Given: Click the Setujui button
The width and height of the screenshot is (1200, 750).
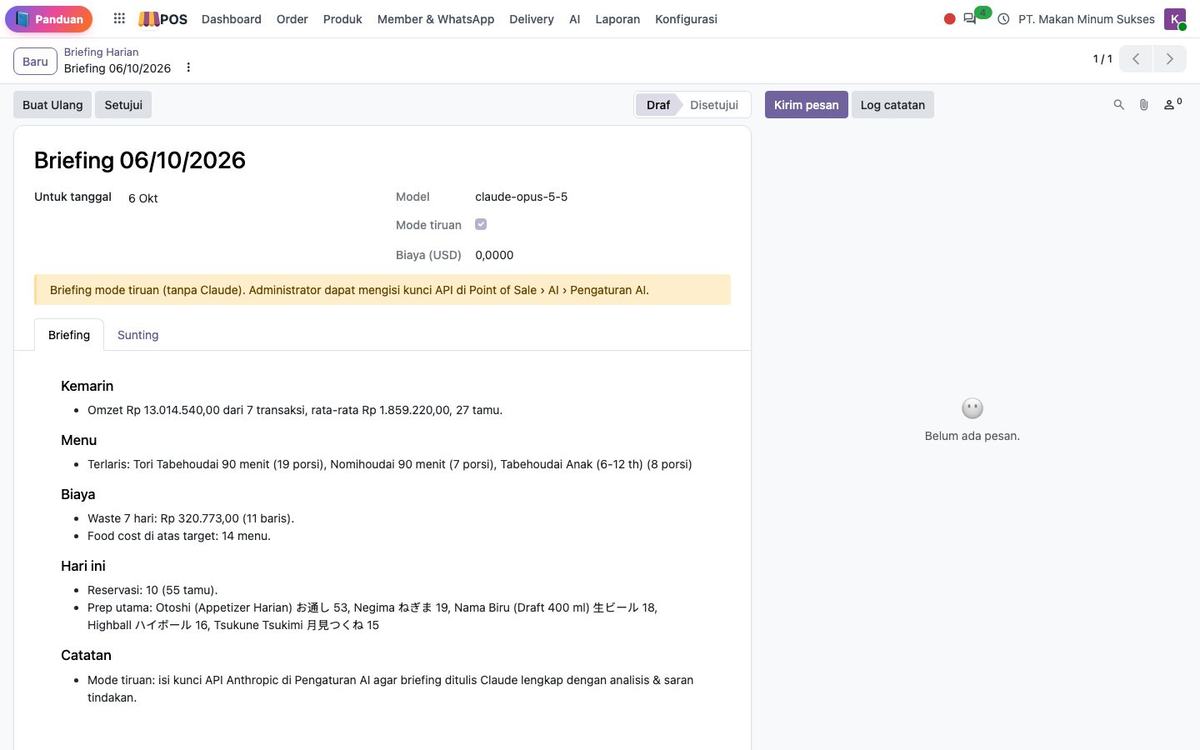Looking at the screenshot, I should 123,105.
